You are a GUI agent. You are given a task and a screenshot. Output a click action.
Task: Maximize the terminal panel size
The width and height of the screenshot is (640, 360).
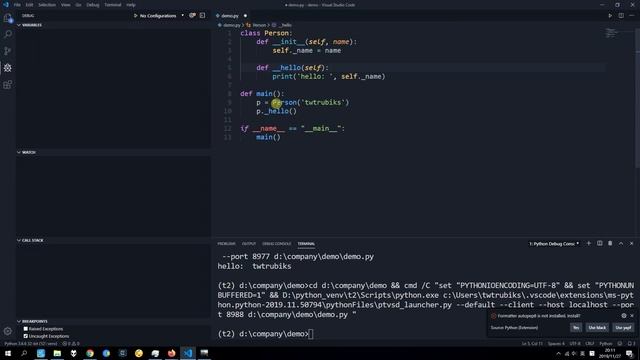point(621,243)
